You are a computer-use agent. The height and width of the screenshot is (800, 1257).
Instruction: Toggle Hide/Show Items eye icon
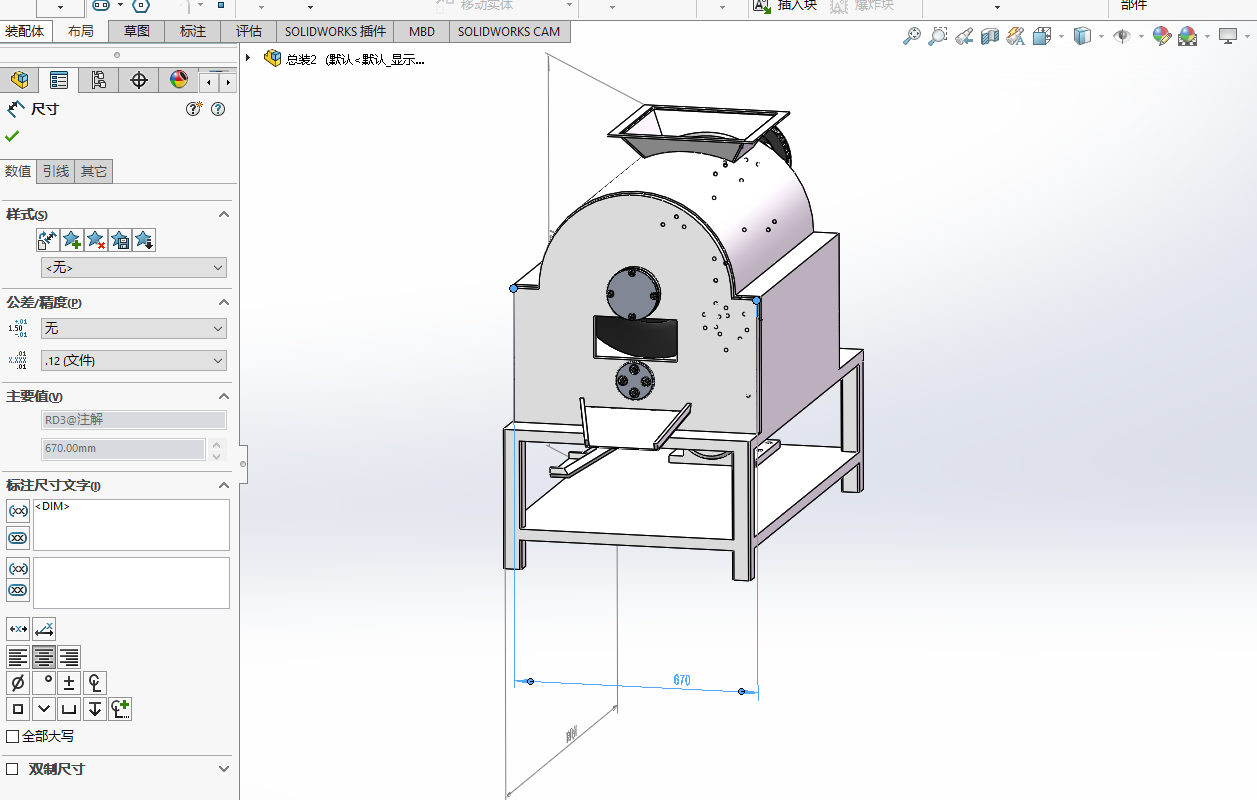1122,36
